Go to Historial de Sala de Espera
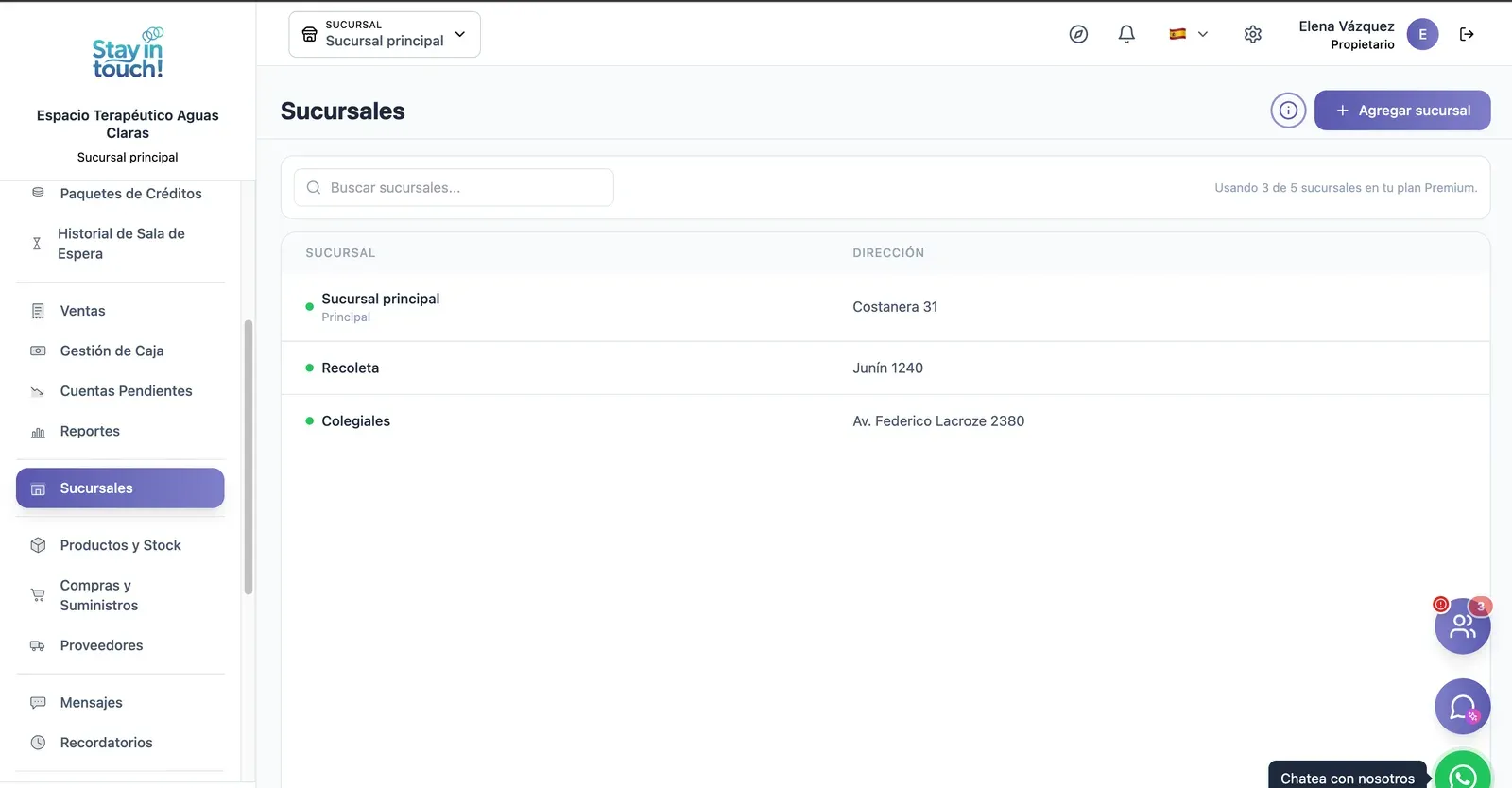Viewport: 1512px width, 788px height. point(120,244)
